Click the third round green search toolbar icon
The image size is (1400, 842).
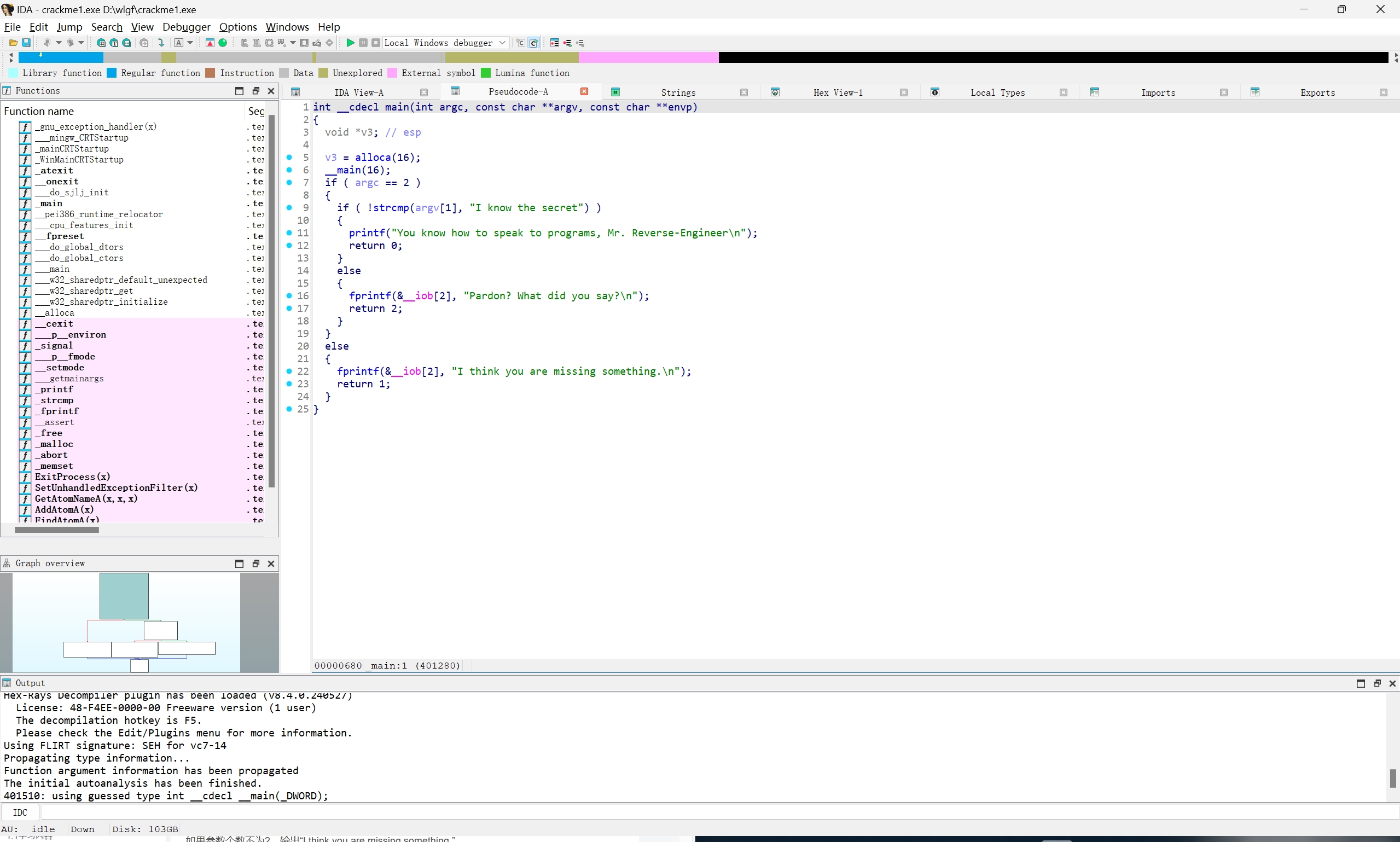pyautogui.click(x=126, y=43)
